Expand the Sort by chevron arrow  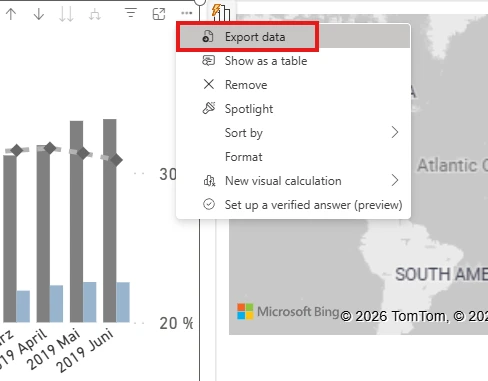pos(395,132)
